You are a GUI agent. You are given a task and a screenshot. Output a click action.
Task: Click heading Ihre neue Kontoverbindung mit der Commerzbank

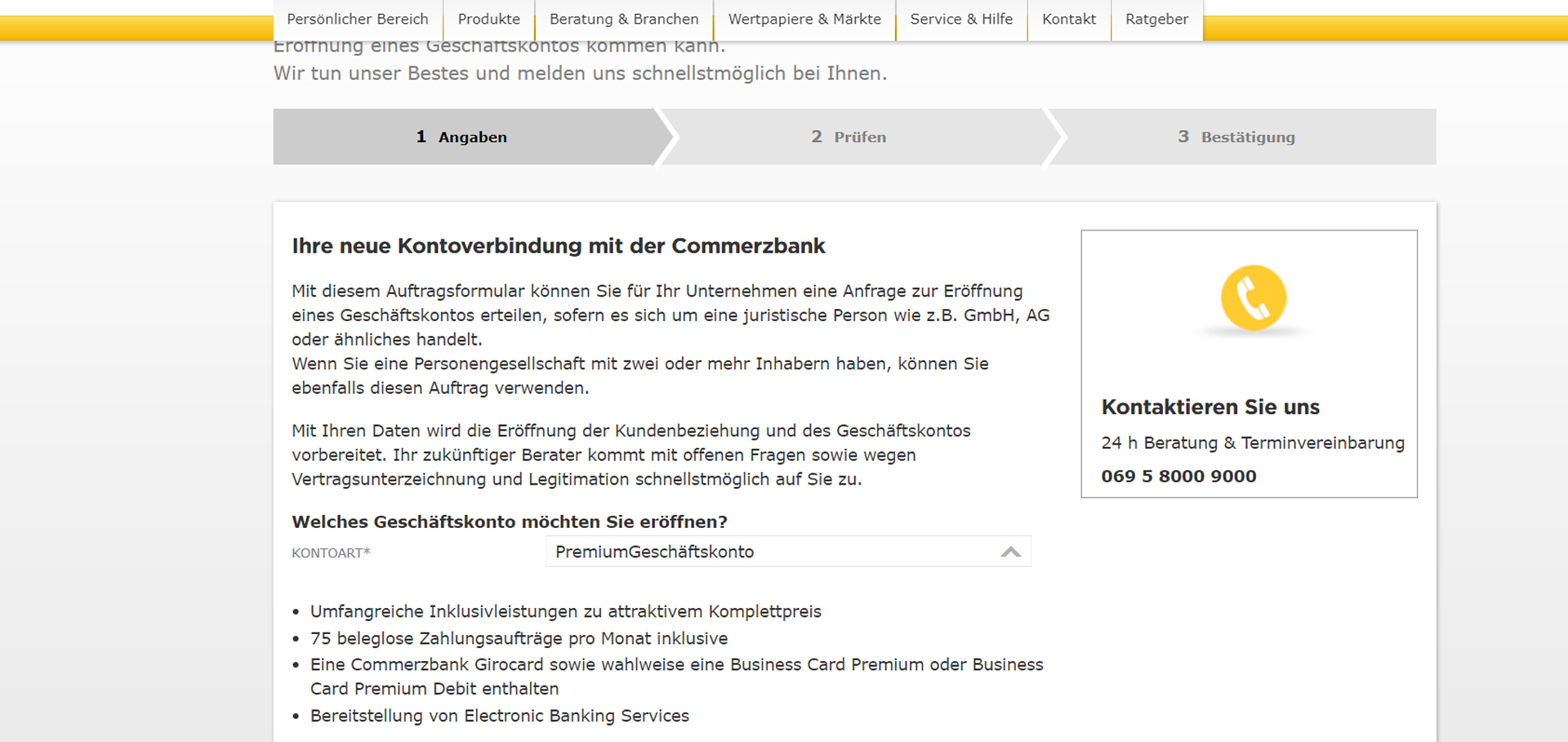coord(559,246)
